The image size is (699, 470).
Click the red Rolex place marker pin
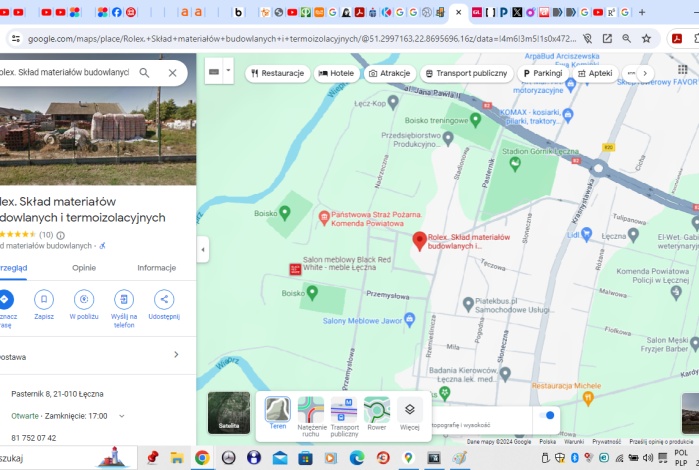pyautogui.click(x=419, y=241)
